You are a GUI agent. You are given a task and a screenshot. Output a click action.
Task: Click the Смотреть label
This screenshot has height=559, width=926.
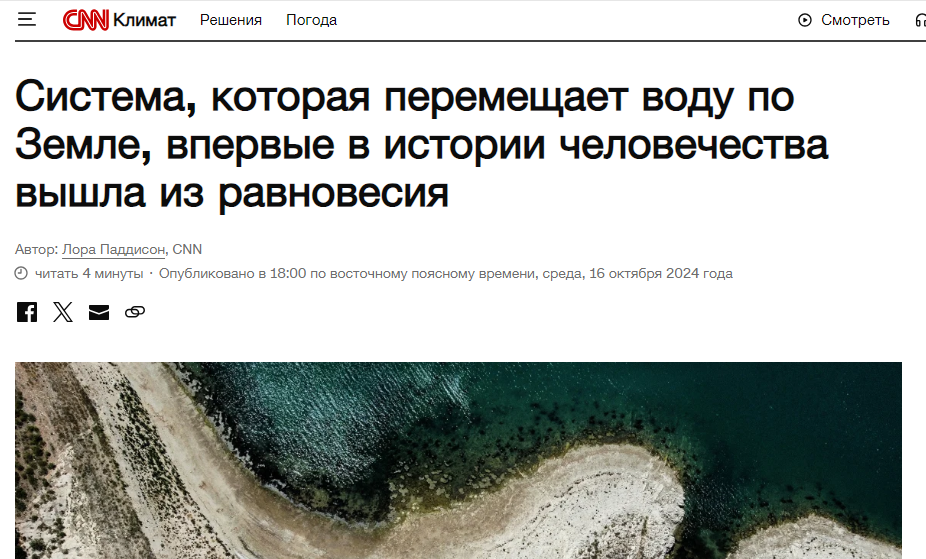[x=855, y=20]
